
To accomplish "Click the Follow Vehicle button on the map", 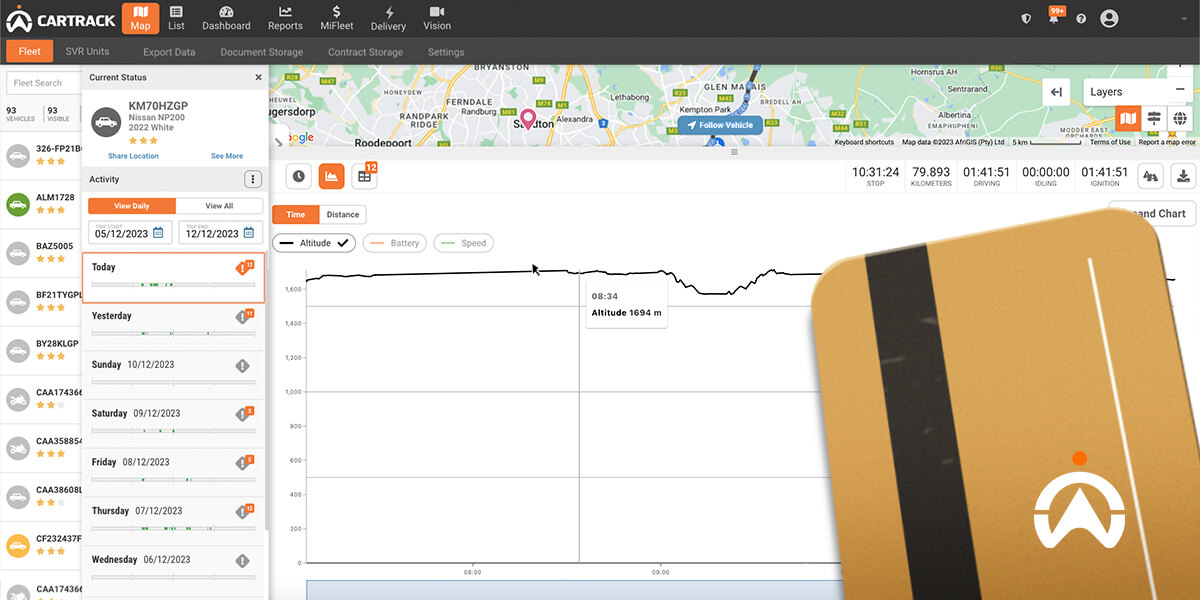I will (720, 124).
